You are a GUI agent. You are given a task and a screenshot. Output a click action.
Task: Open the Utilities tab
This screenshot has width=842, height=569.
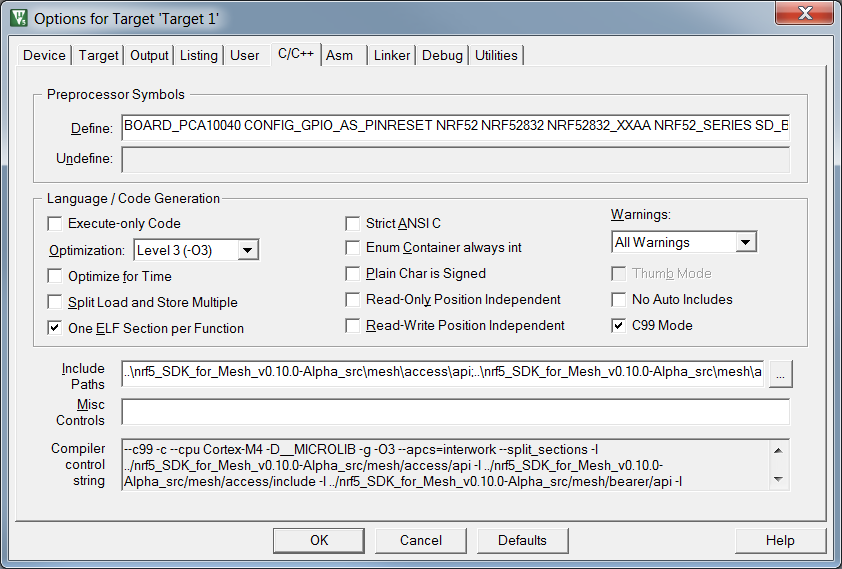(x=496, y=55)
